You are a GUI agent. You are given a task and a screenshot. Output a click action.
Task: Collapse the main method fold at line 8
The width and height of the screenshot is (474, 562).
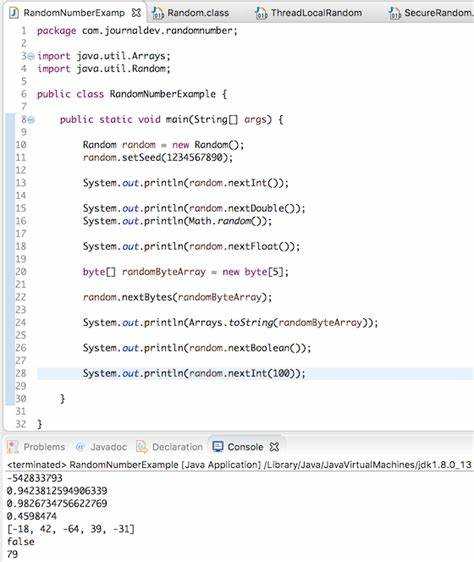[x=31, y=120]
